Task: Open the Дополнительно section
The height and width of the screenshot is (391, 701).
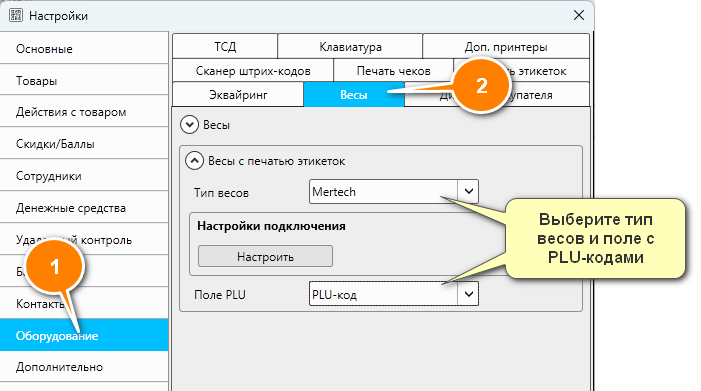Action: (84, 367)
